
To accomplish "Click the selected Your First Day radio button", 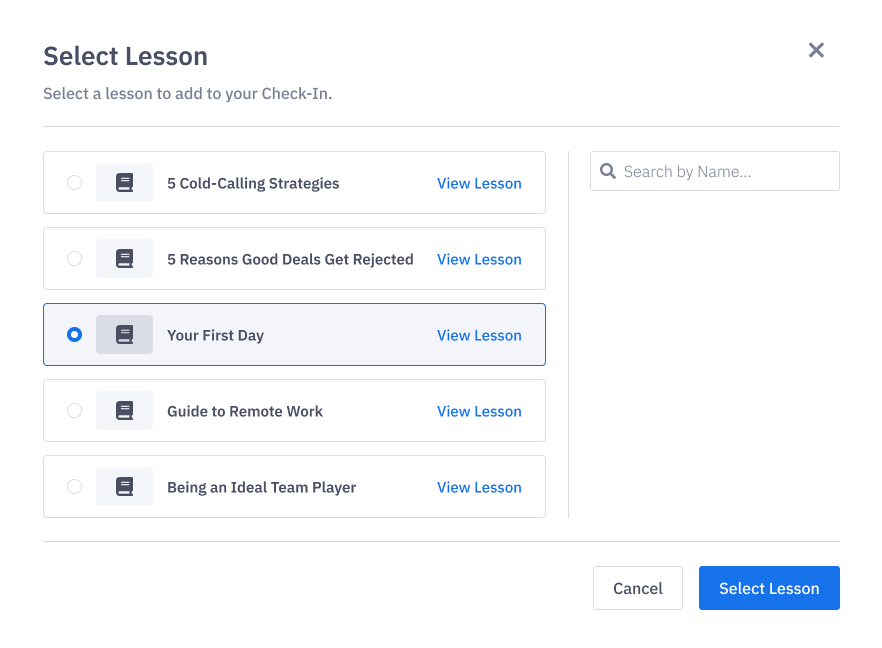I will 74,335.
